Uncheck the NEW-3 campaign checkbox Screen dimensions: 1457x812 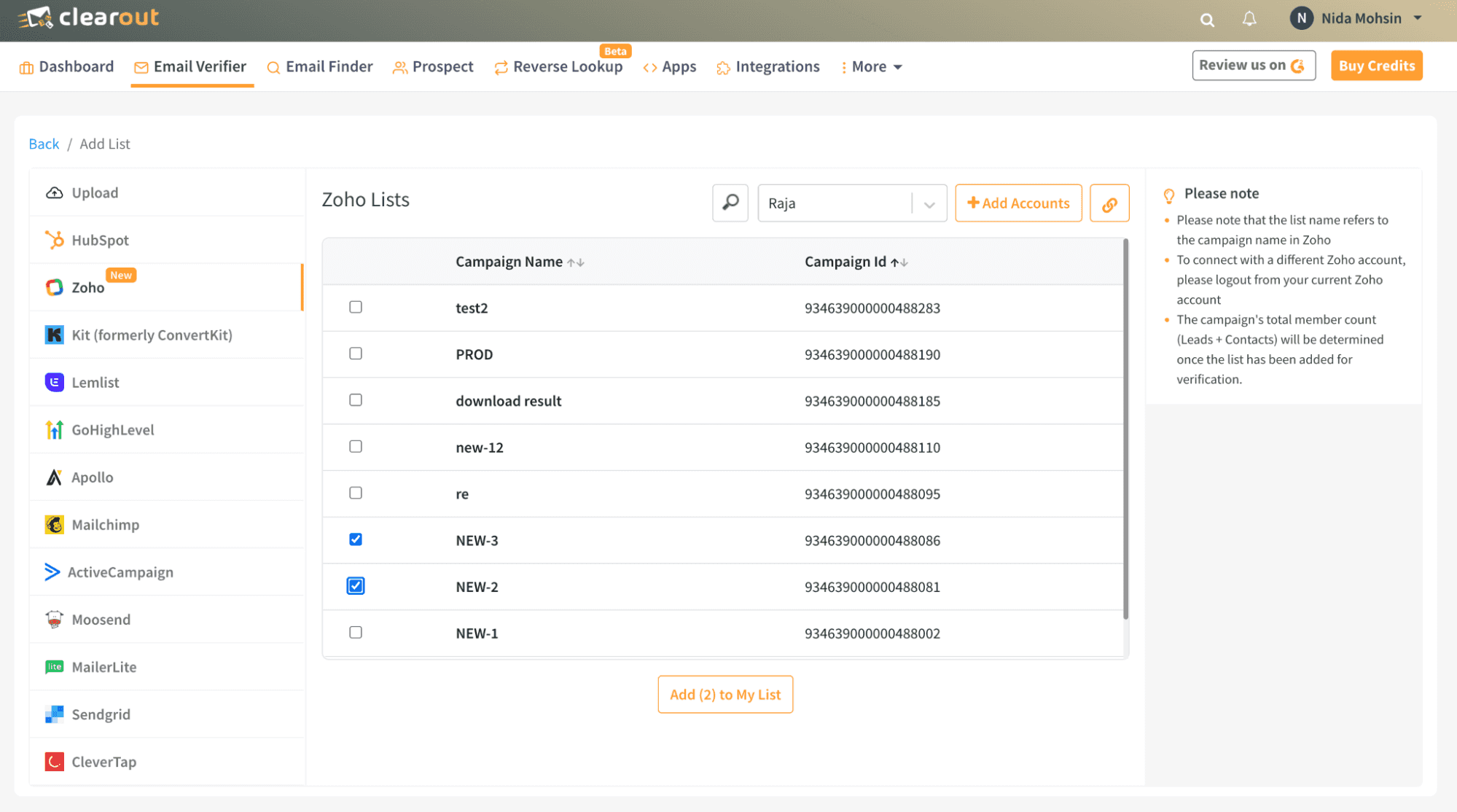click(x=356, y=539)
